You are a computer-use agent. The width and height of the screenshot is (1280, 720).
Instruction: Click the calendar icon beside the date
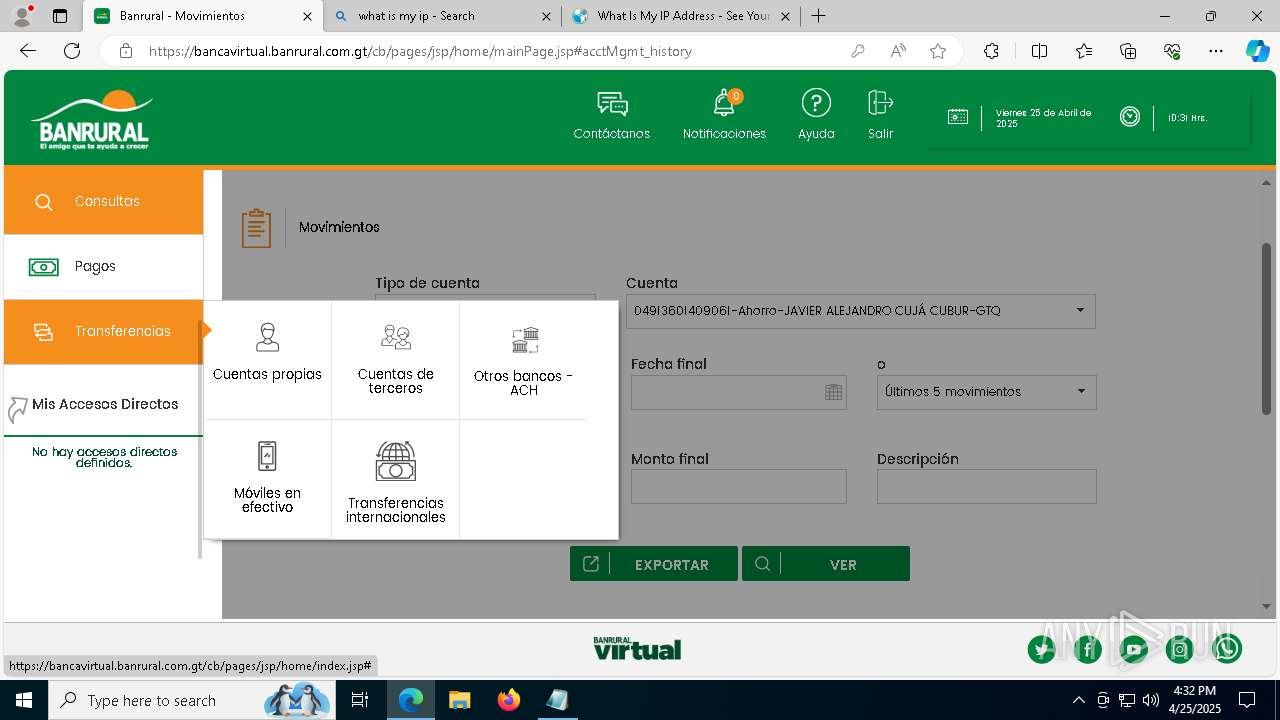click(x=957, y=117)
